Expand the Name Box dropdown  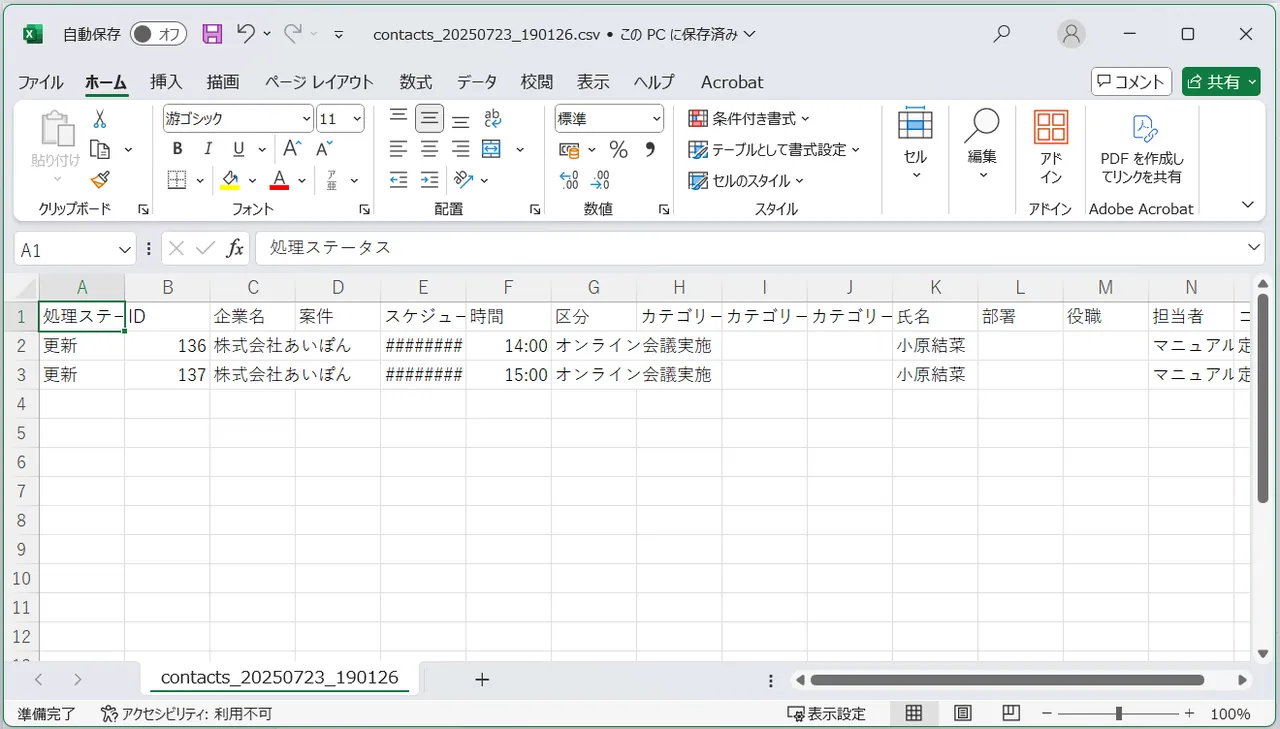click(x=125, y=249)
